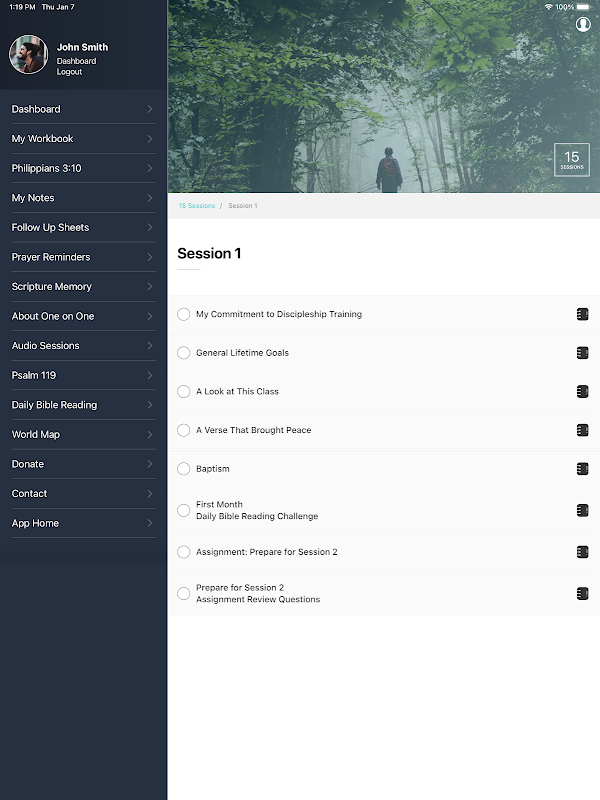Image resolution: width=600 pixels, height=800 pixels.
Task: Open notebook icon next to Baptism
Action: pos(582,468)
